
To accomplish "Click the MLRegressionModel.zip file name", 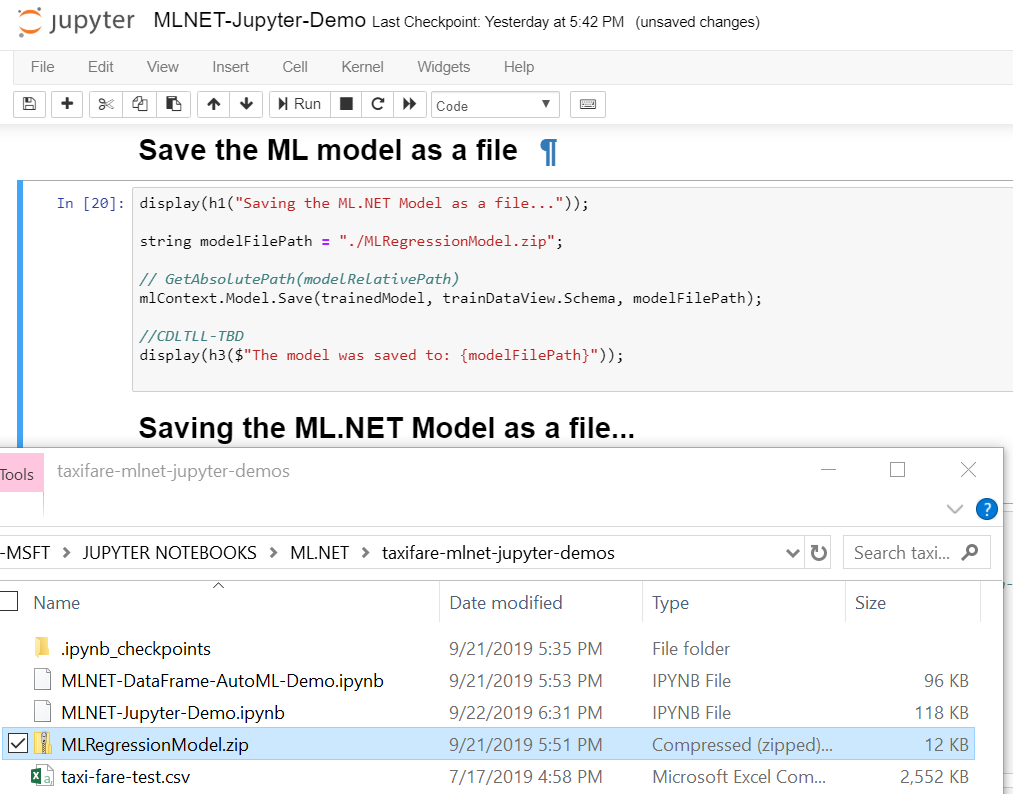I will (x=155, y=745).
